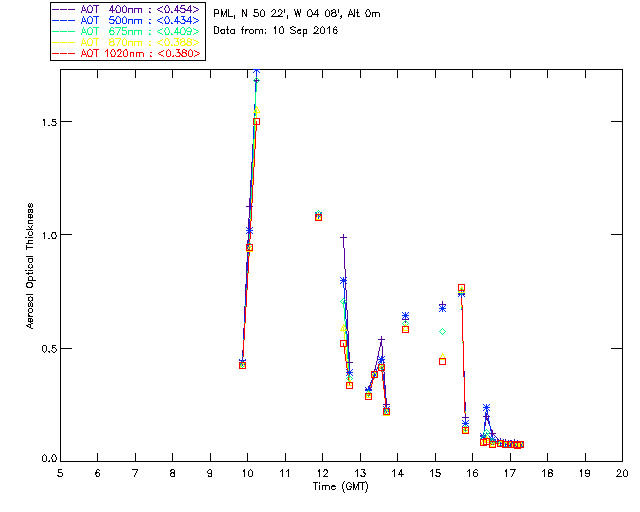The height and width of the screenshot is (512, 640).
Task: Click the y-axis tick label 1.5
Action: [x=44, y=121]
